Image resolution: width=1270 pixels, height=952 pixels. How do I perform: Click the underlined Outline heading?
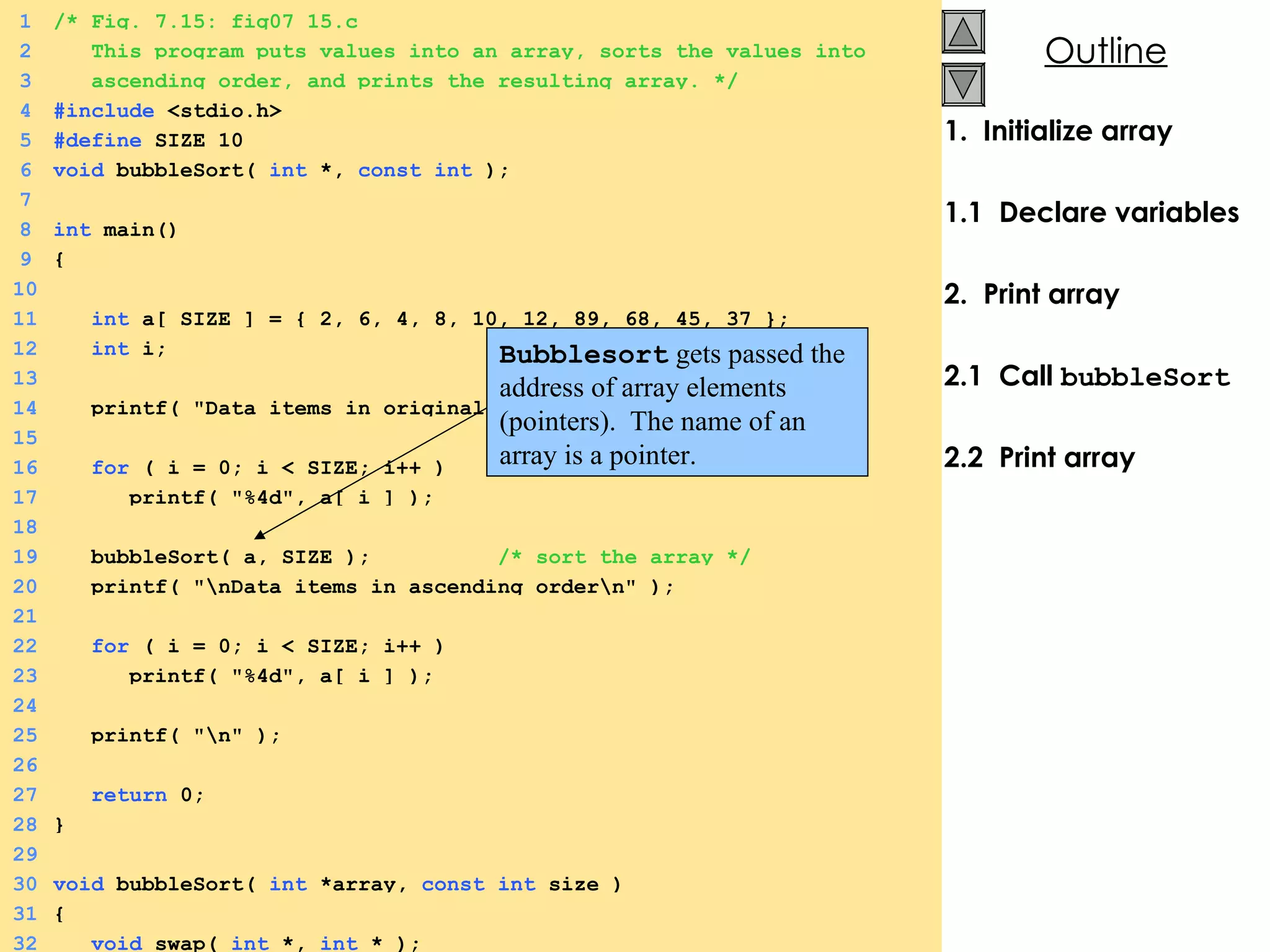pyautogui.click(x=1106, y=51)
